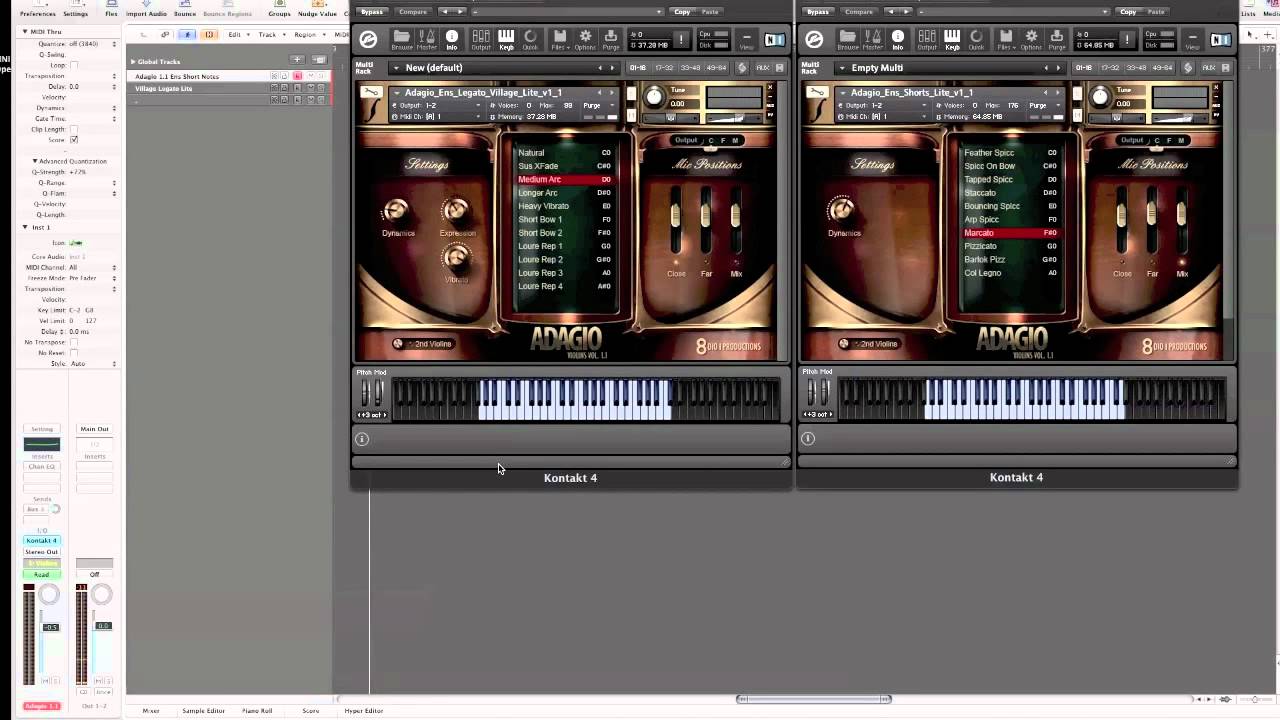
Task: Toggle Keyb keyboard in right Kontakt window
Action: (x=952, y=39)
